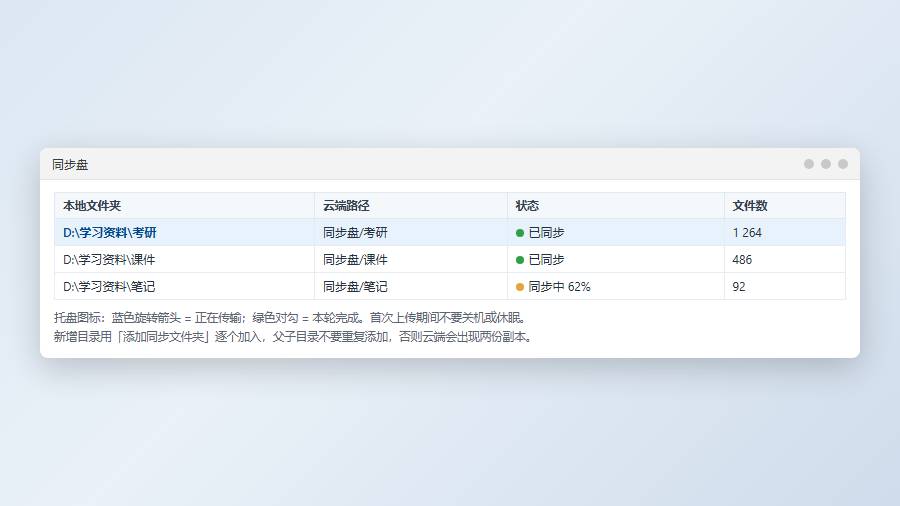The width and height of the screenshot is (900, 506).
Task: Click the green status dot in 课件 row
Action: [x=520, y=260]
